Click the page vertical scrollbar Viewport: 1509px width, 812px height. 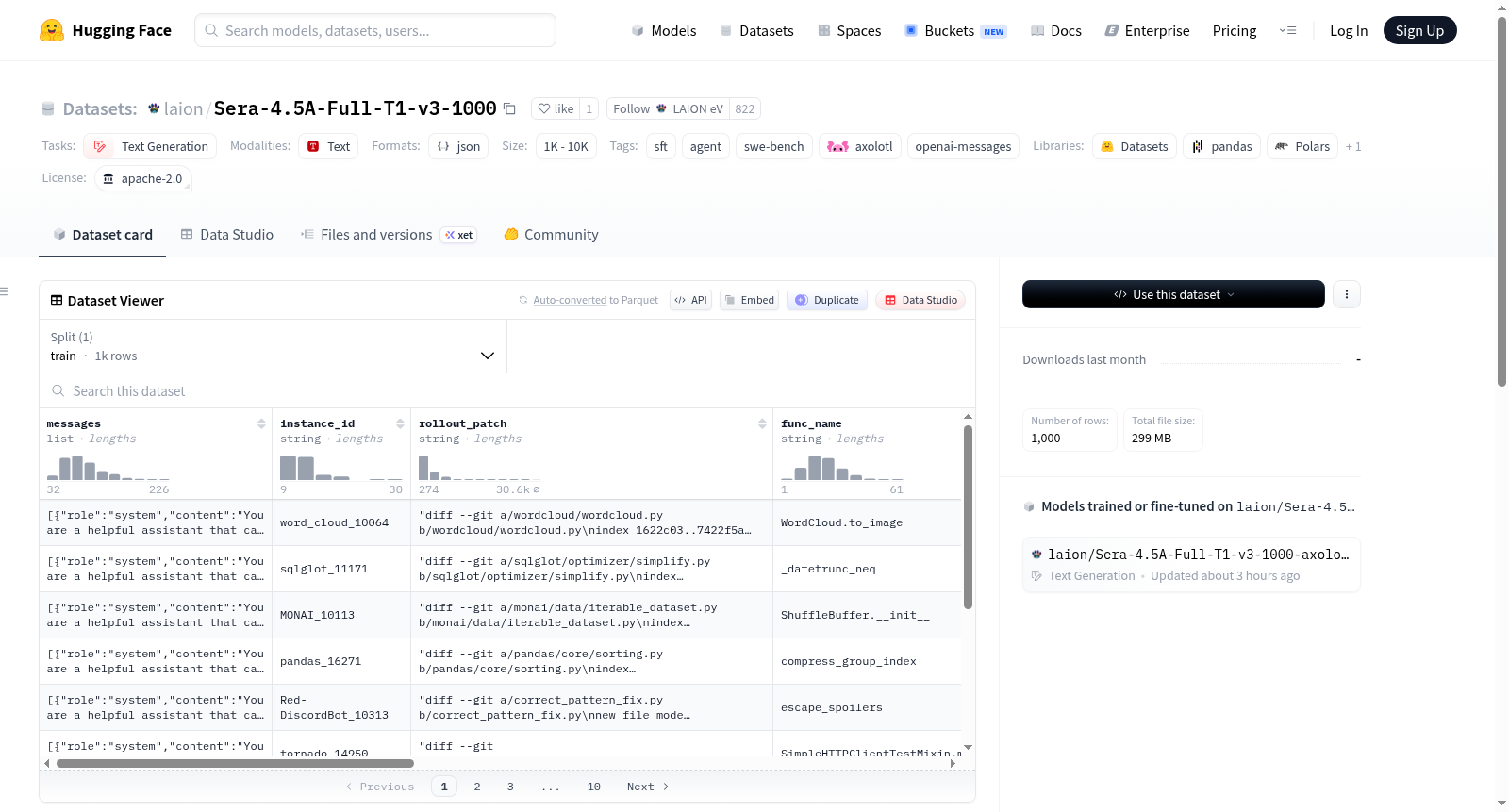click(1501, 203)
